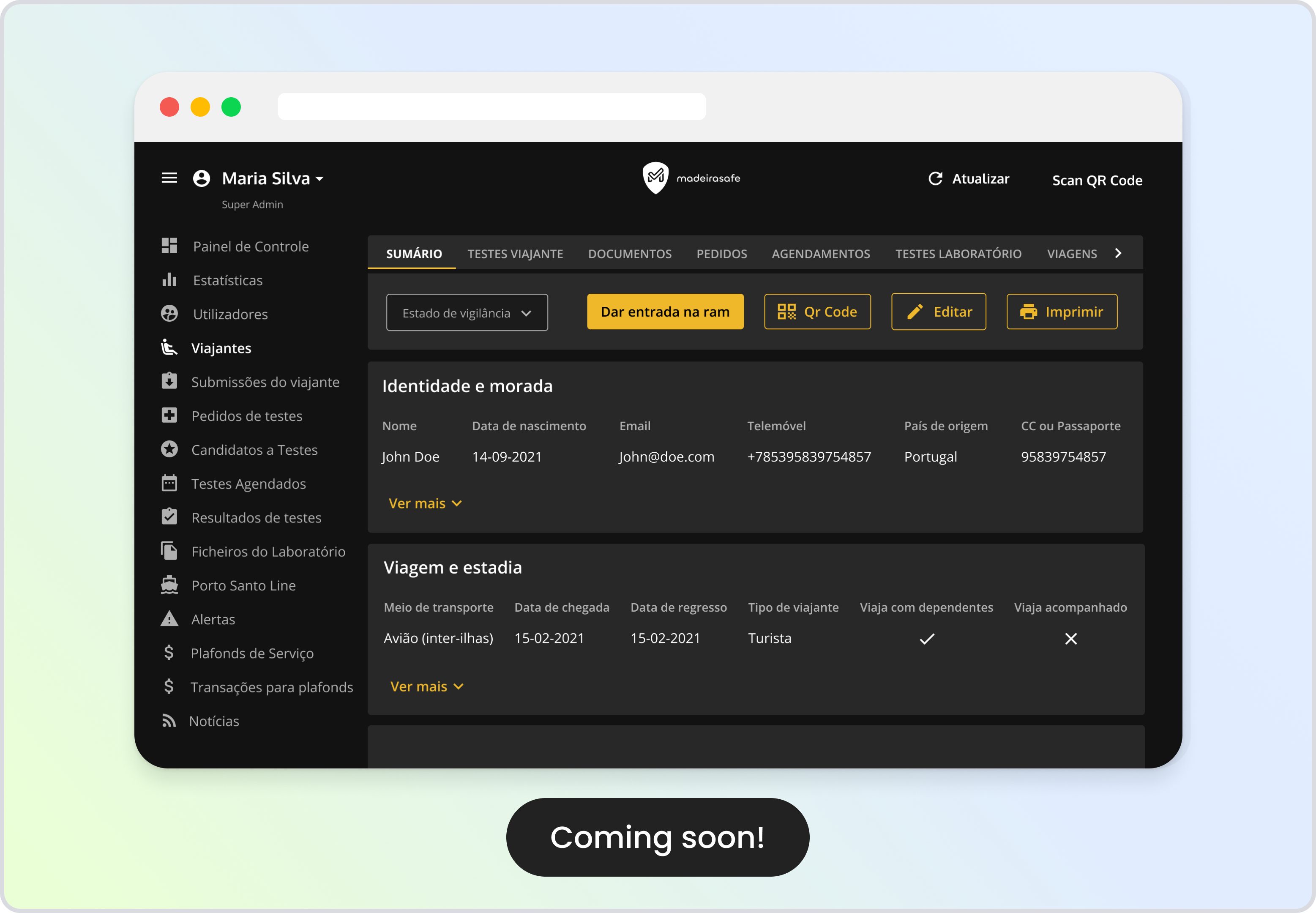The image size is (1316, 913).
Task: Switch to Documentos tab
Action: click(x=630, y=254)
